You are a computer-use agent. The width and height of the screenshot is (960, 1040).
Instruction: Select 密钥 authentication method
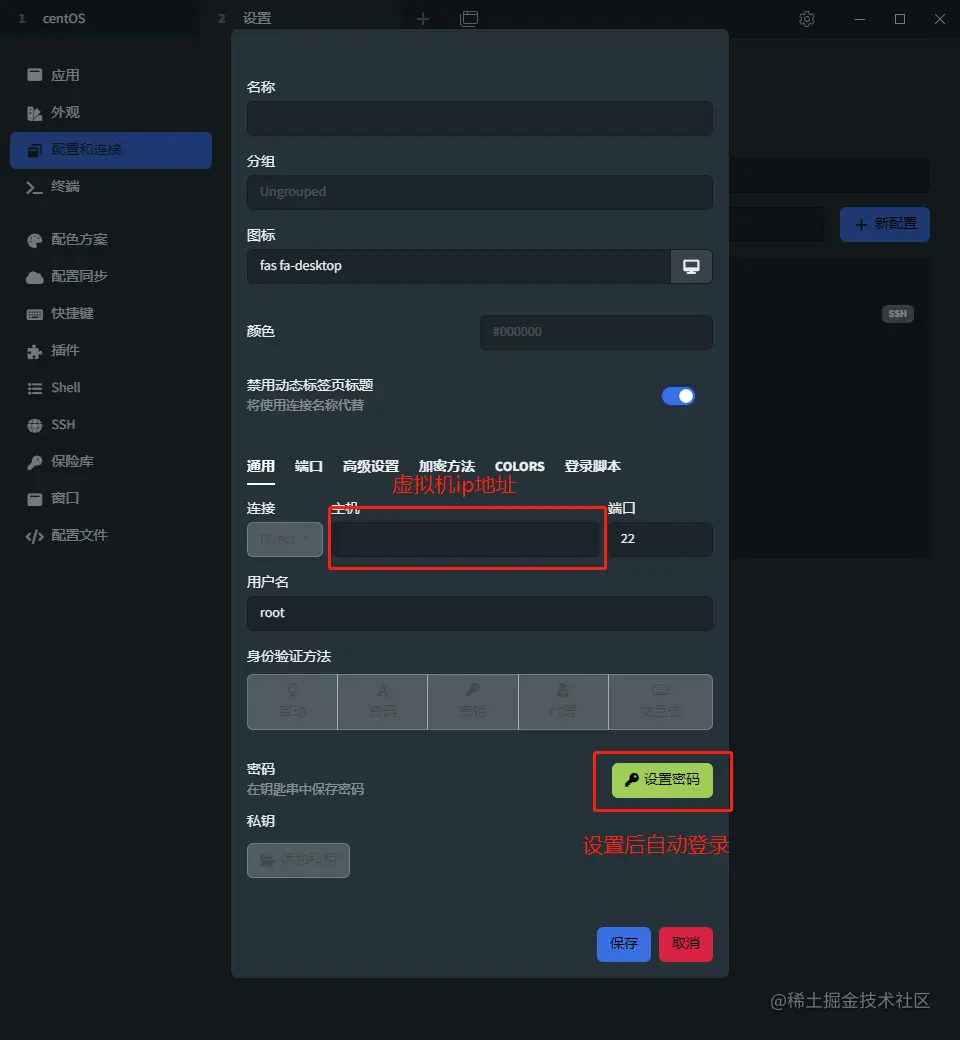click(473, 702)
